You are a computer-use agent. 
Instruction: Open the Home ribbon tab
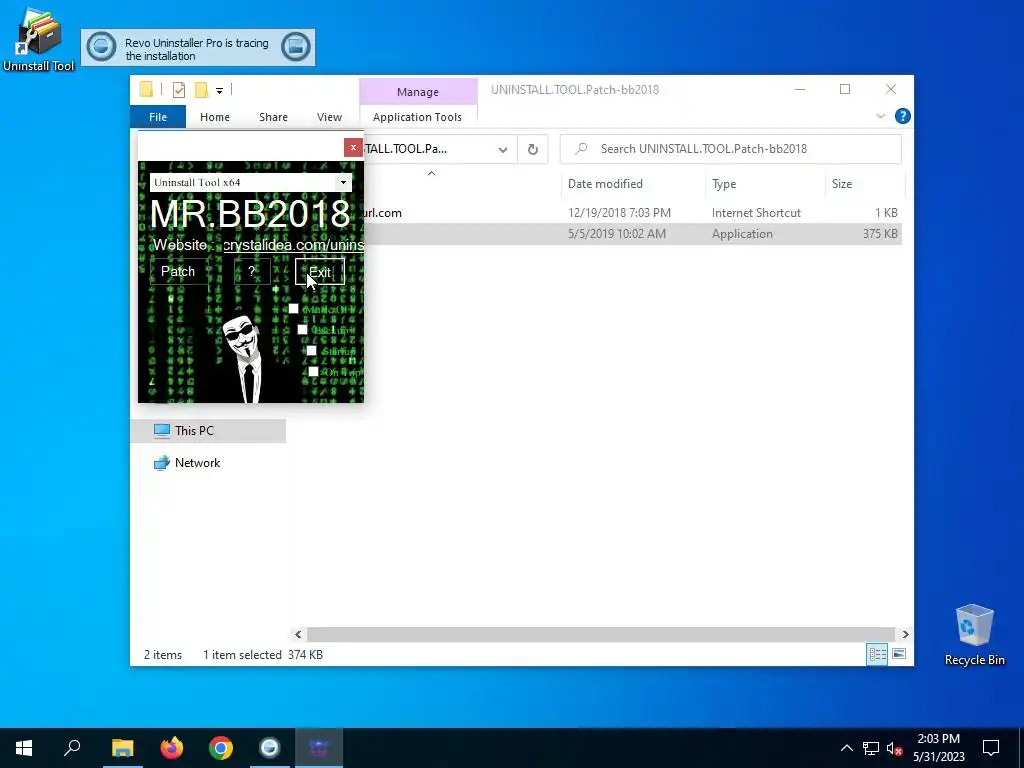click(215, 117)
